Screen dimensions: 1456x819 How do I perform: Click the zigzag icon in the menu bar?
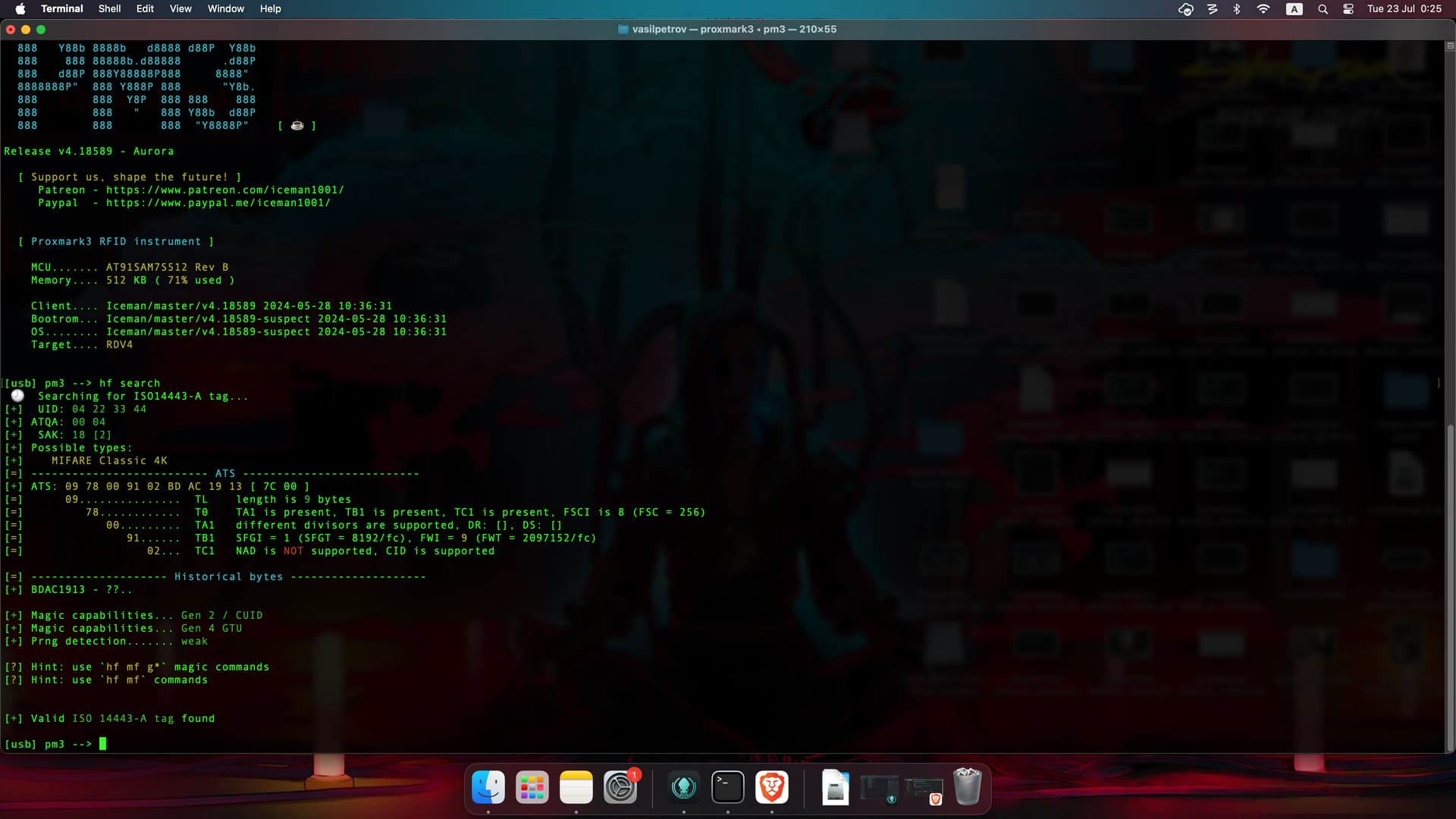(x=1212, y=9)
